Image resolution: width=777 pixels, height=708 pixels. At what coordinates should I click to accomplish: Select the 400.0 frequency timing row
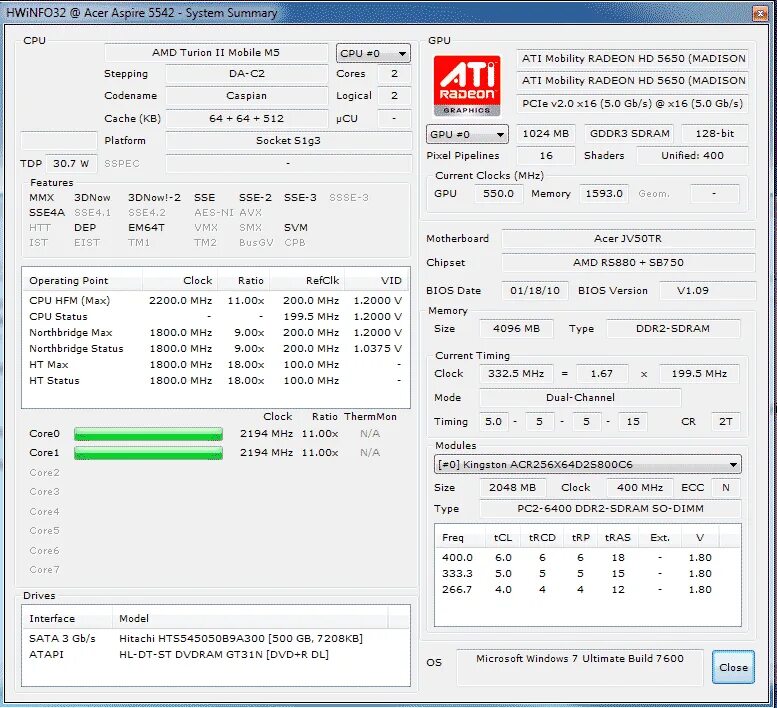587,557
